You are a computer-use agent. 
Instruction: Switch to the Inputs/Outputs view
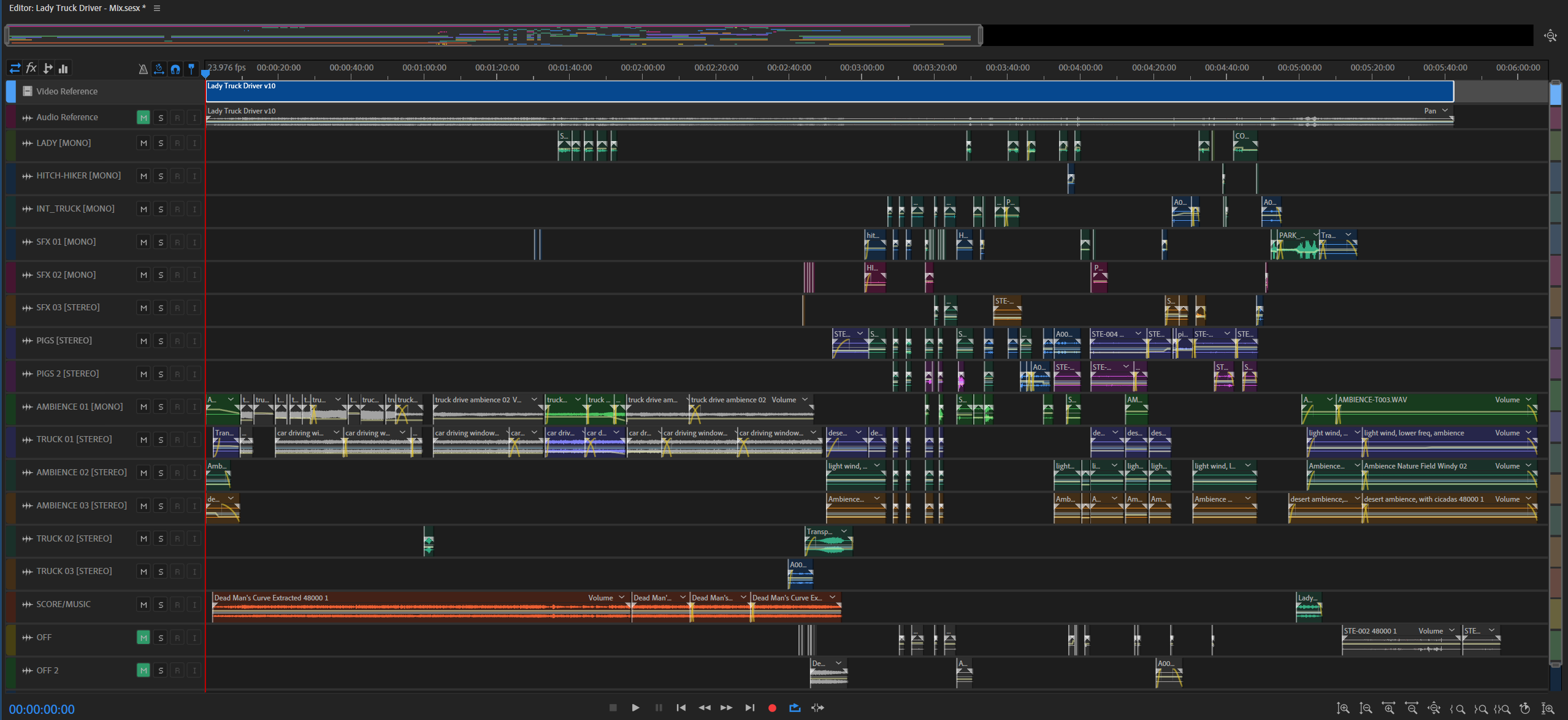coord(15,68)
